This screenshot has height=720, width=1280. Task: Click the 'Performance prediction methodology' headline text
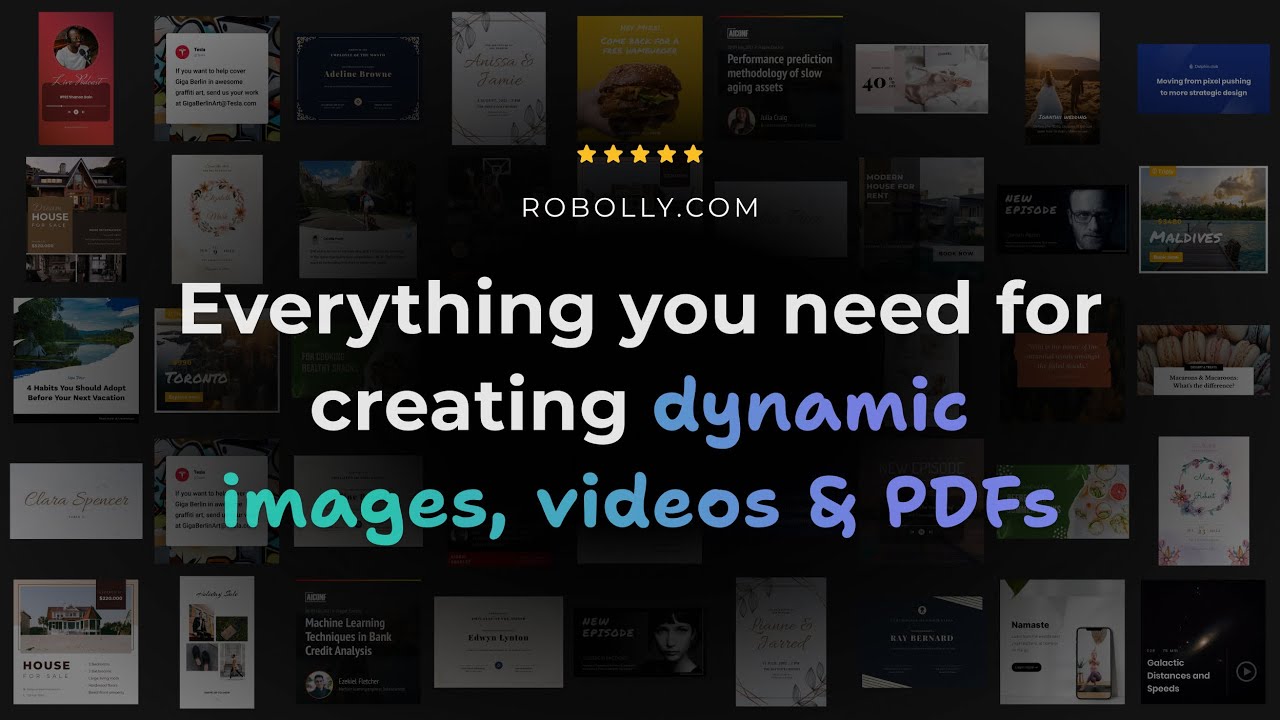pyautogui.click(x=780, y=73)
